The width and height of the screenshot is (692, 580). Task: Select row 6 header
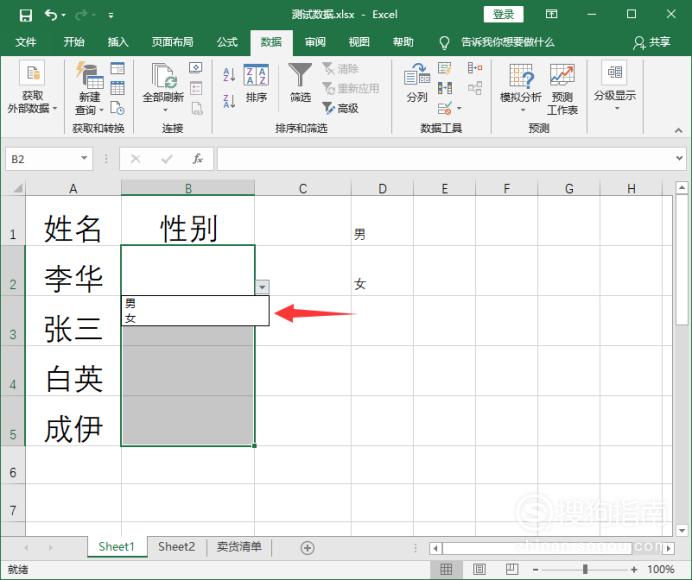pos(13,465)
